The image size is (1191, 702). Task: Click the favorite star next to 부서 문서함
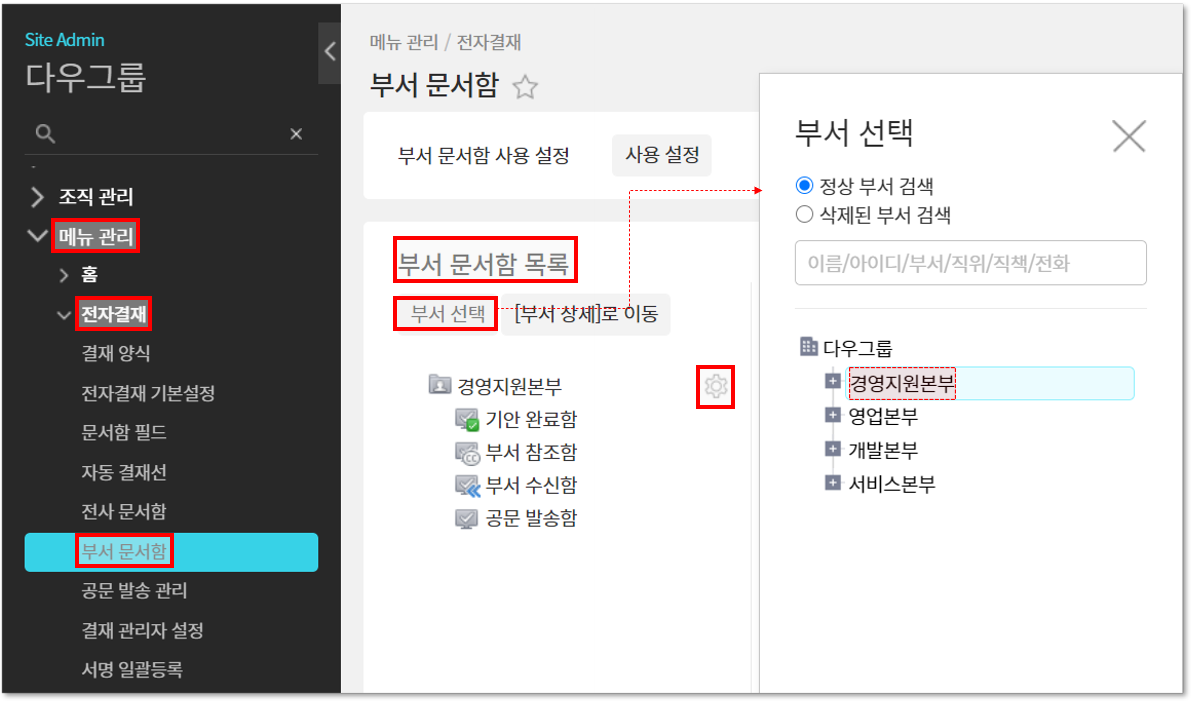click(x=525, y=88)
